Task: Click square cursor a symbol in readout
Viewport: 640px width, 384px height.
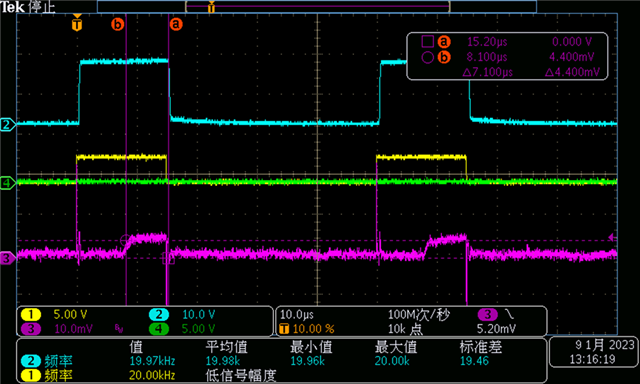Action: point(427,42)
